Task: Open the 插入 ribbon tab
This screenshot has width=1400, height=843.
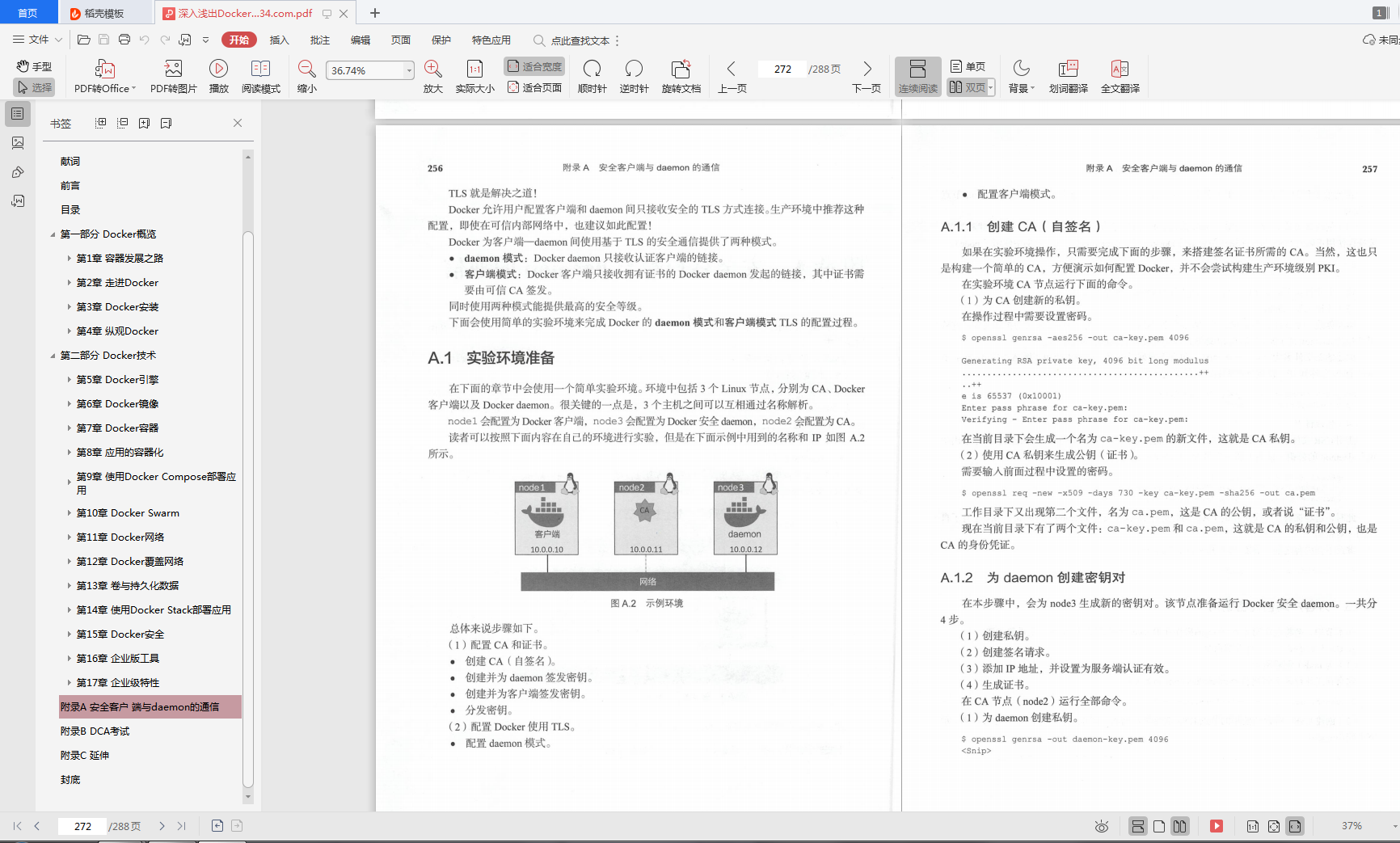Action: coord(279,40)
